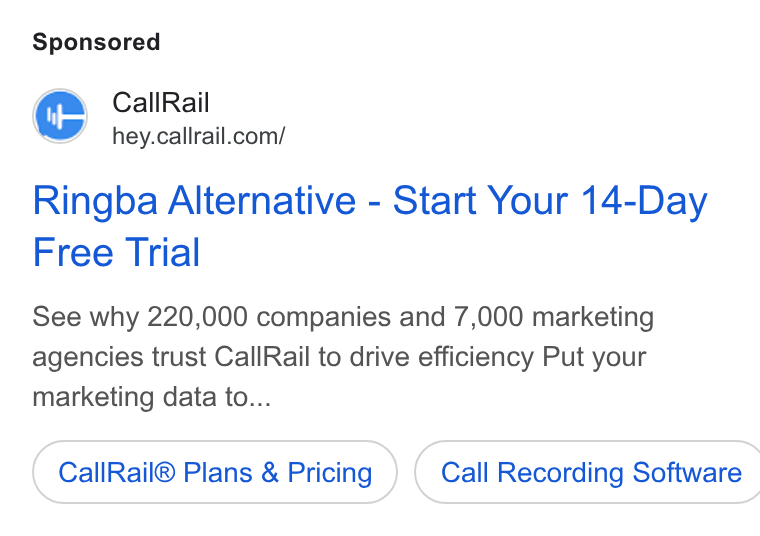Click the word Ringba in the ad title
The width and height of the screenshot is (760, 536).
[x=95, y=201]
